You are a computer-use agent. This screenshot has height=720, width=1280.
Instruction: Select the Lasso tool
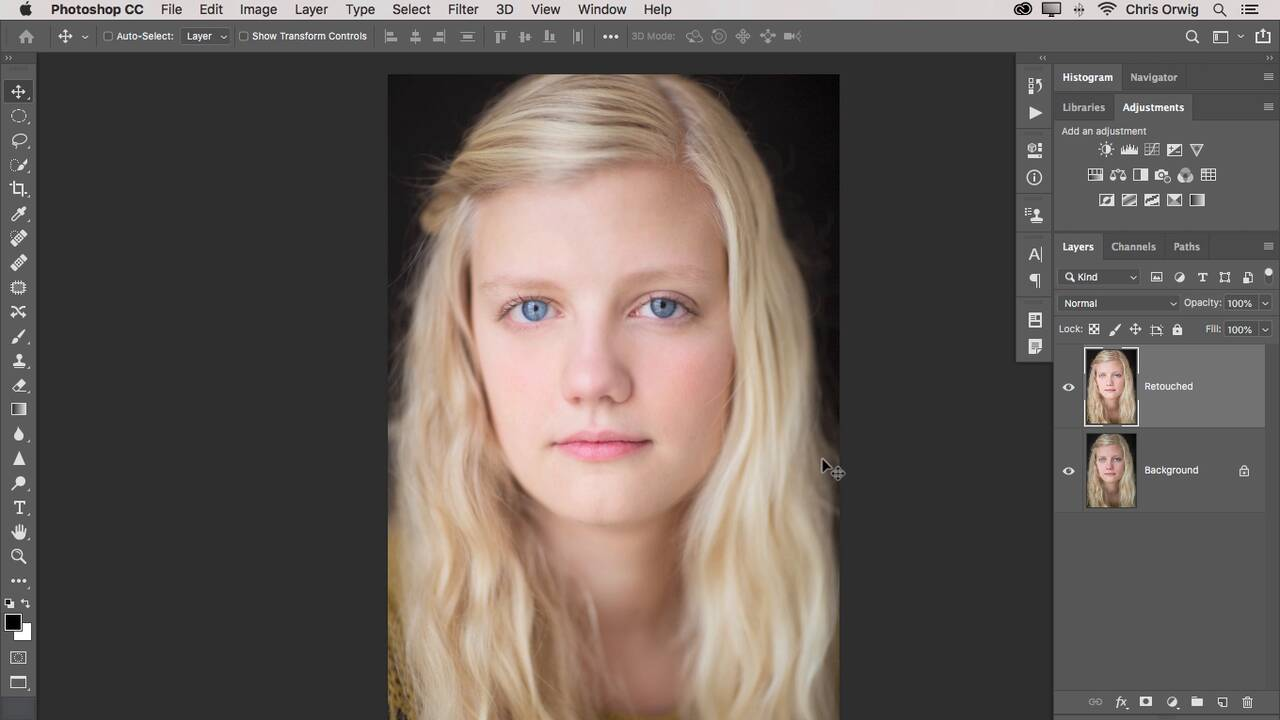[x=19, y=140]
